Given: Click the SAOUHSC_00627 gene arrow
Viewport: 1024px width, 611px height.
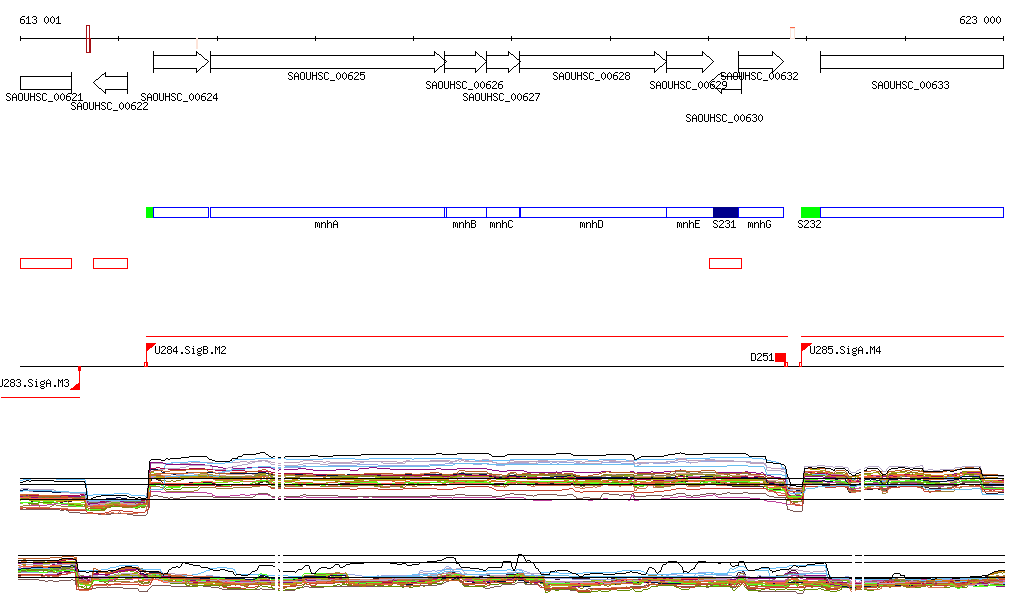Looking at the screenshot, I should point(503,62).
